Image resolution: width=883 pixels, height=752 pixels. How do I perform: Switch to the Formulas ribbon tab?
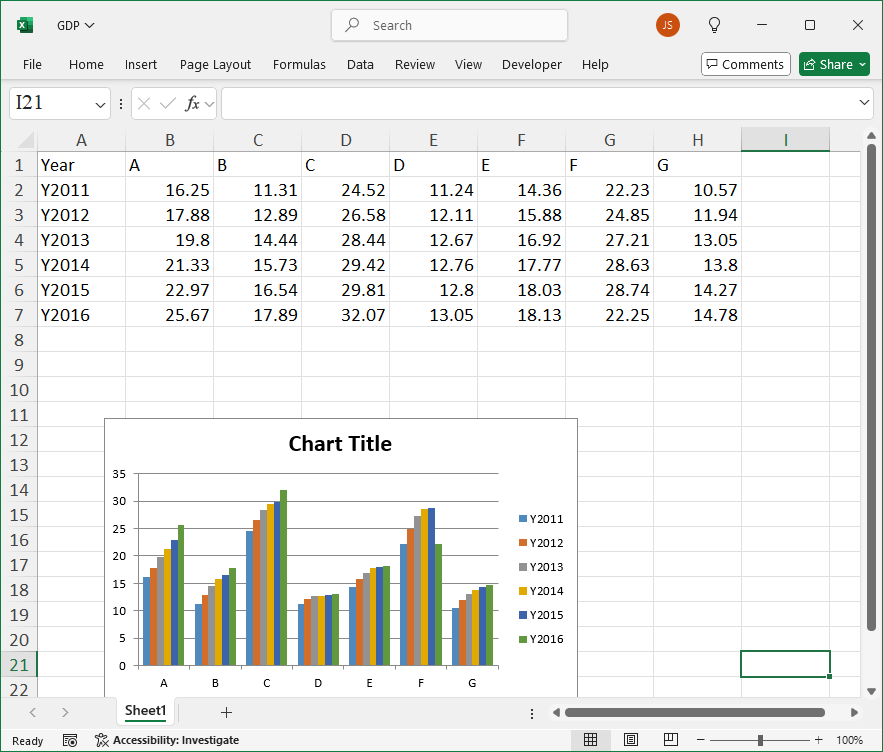point(299,64)
